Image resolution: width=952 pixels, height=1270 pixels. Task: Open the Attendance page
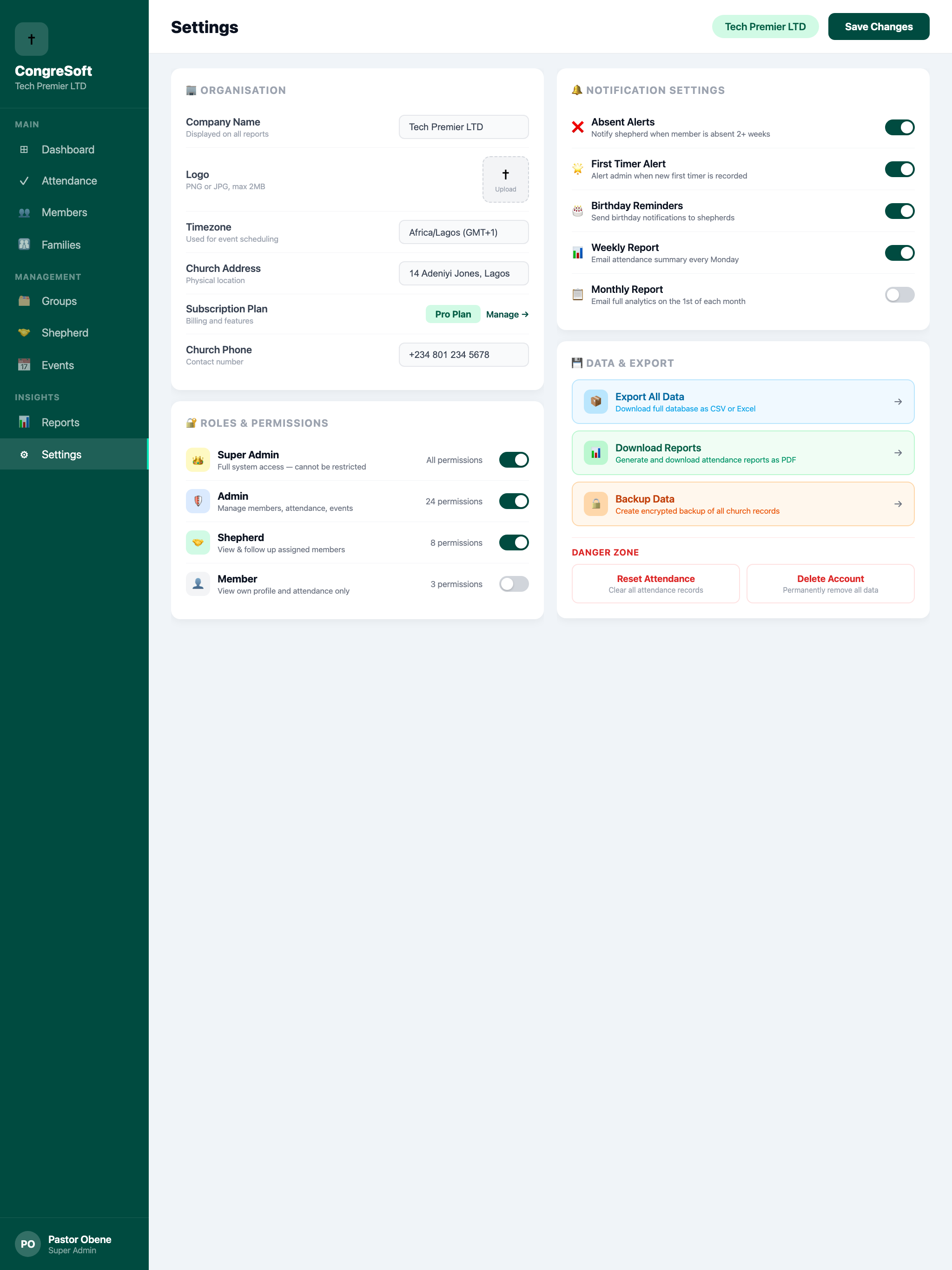[x=74, y=181]
